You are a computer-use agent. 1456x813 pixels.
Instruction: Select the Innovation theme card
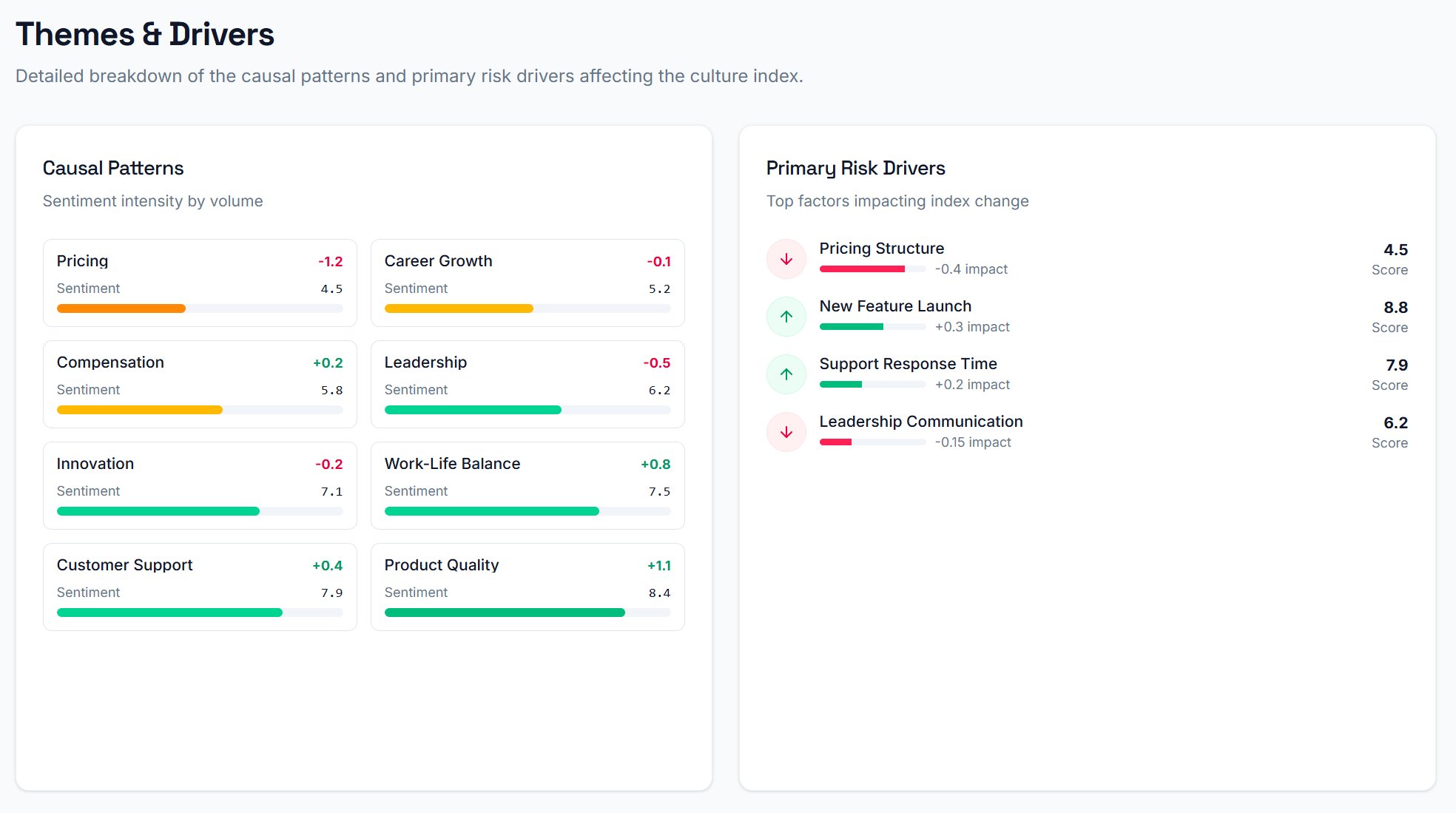[200, 485]
